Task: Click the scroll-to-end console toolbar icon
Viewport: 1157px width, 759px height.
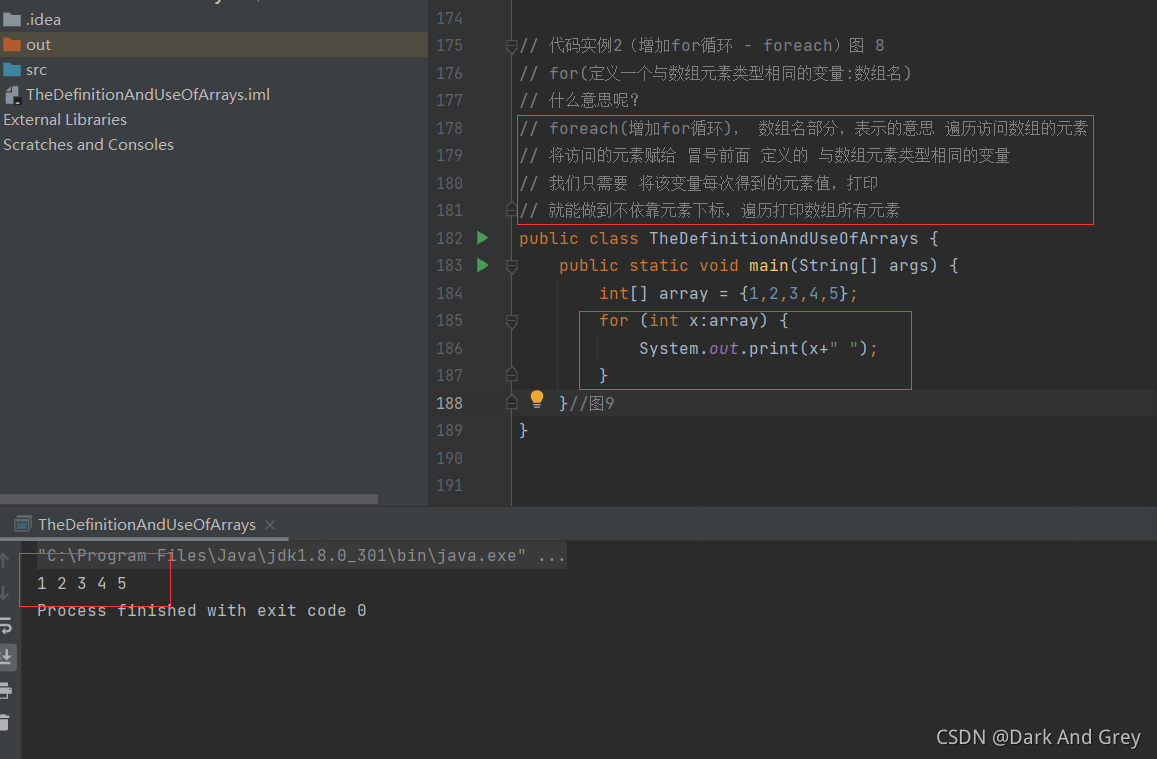Action: [7, 656]
